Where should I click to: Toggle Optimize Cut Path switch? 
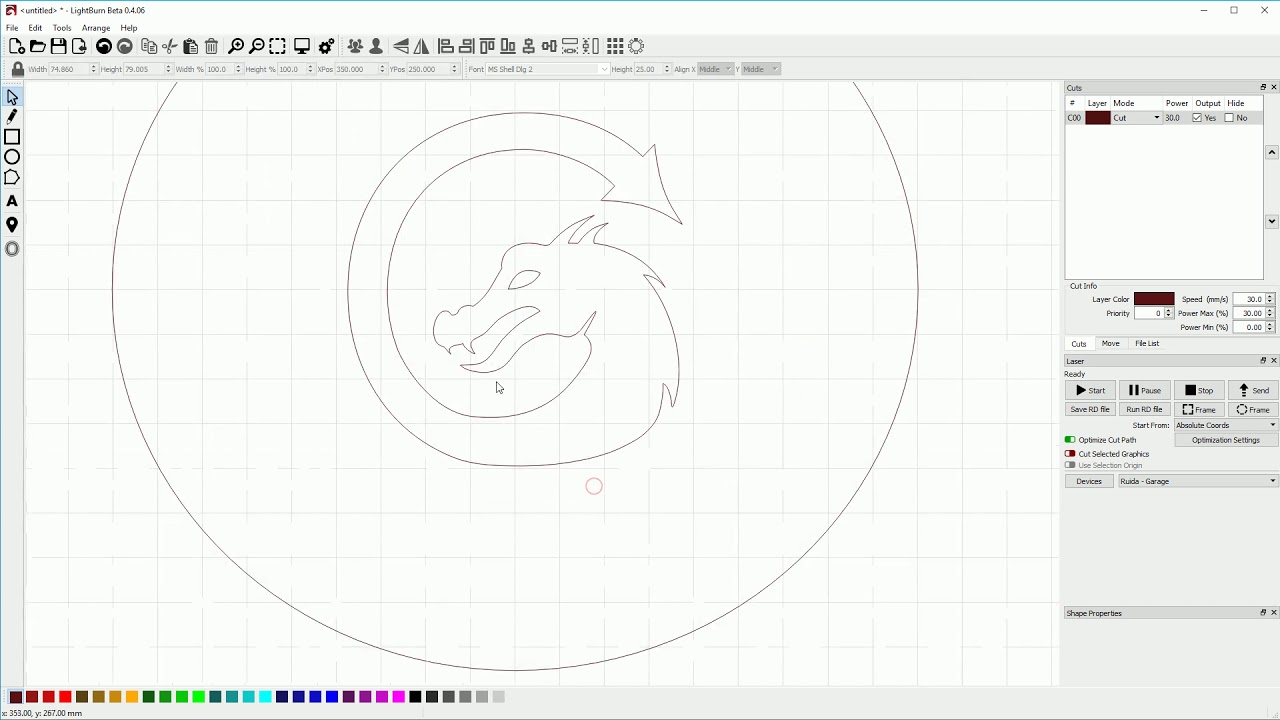point(1070,440)
